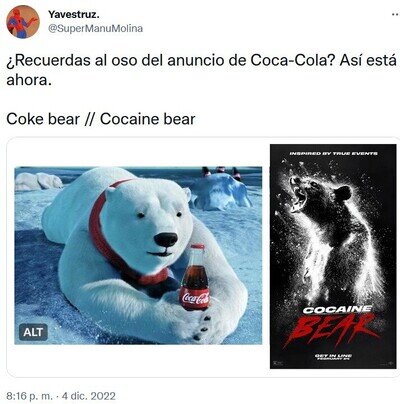Image resolution: width=400 pixels, height=404 pixels.
Task: Open the Cocaine Bear movie poster
Action: tap(333, 256)
